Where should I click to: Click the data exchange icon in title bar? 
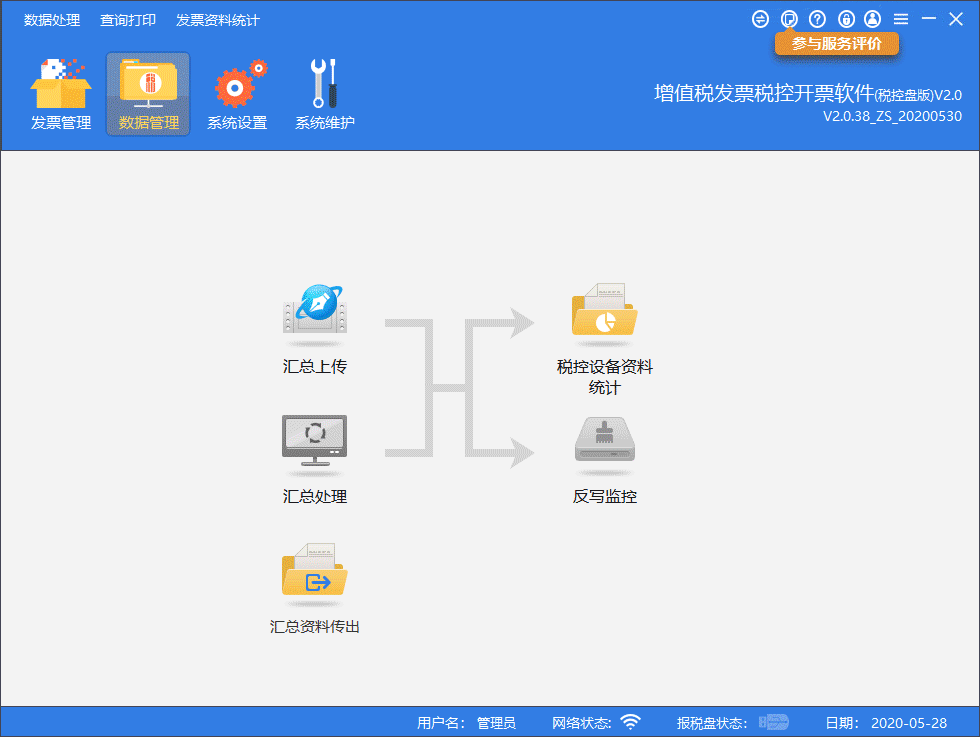pos(761,17)
